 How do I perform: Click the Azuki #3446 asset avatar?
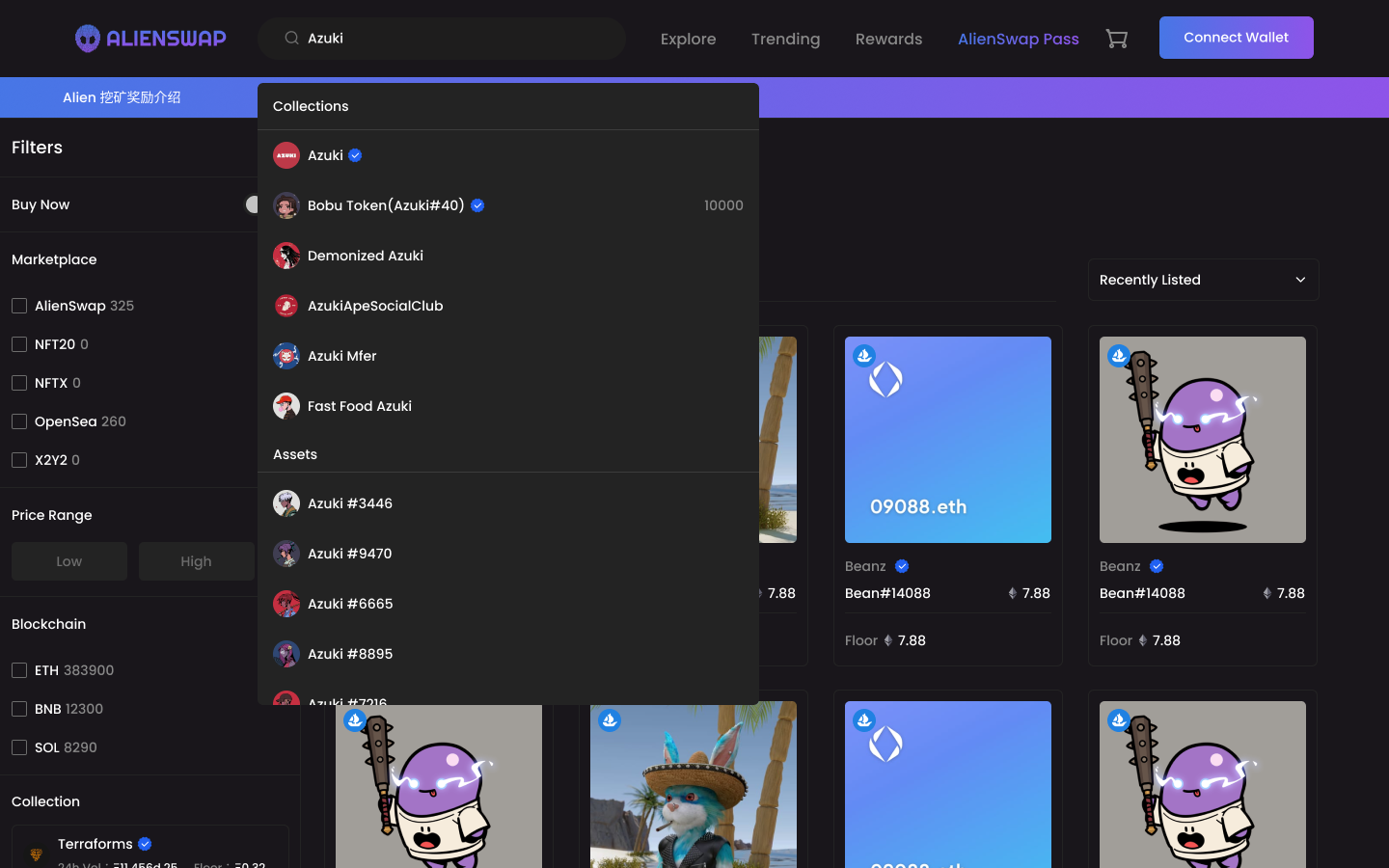pyautogui.click(x=286, y=503)
